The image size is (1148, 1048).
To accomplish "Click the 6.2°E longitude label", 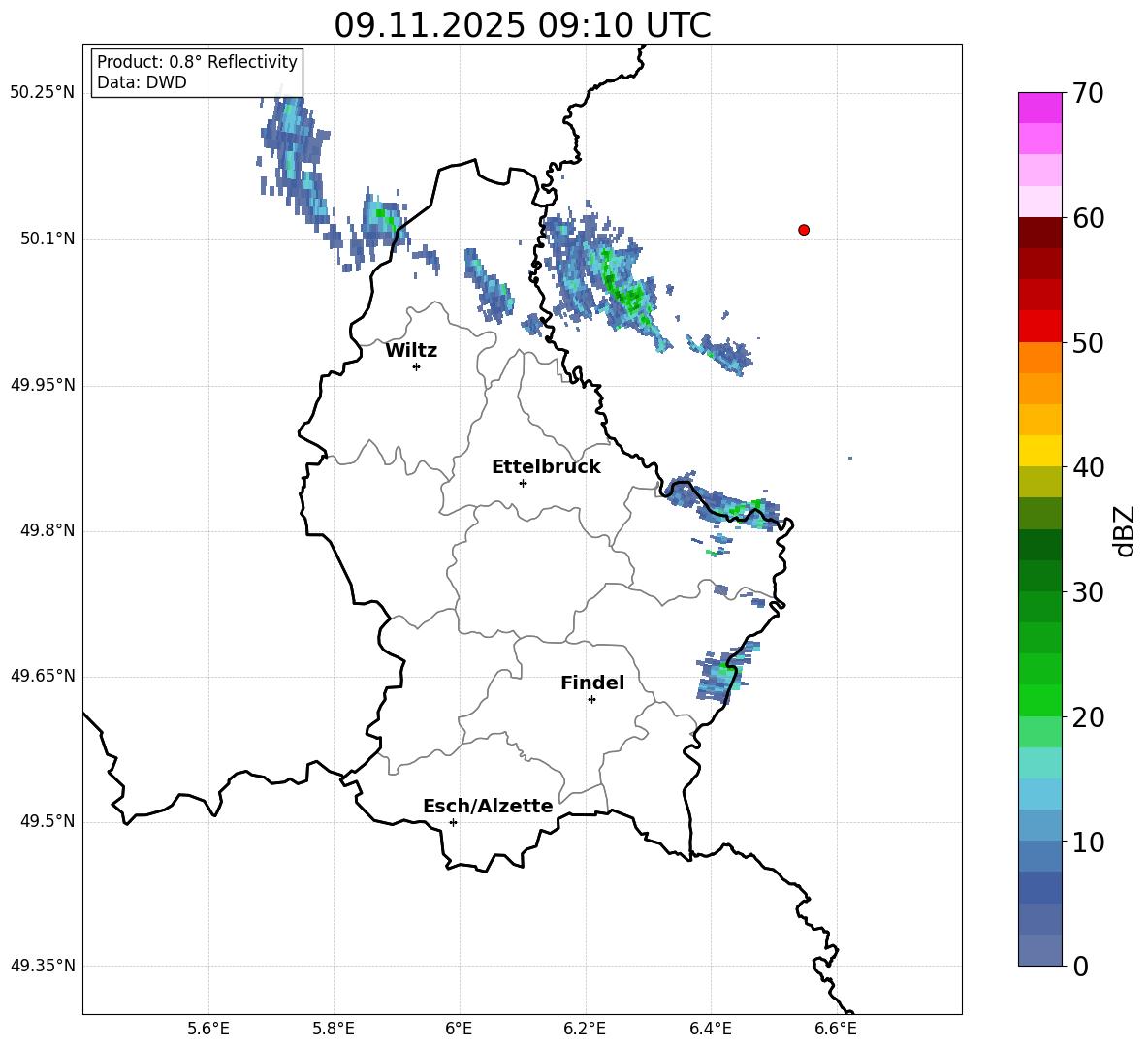I will [585, 1030].
